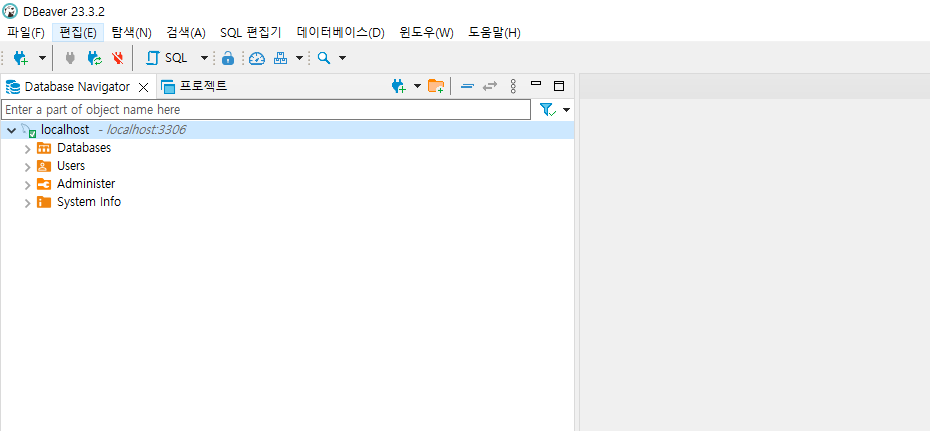Select the System Info tree item
Viewport: 930px width, 431px height.
click(89, 202)
